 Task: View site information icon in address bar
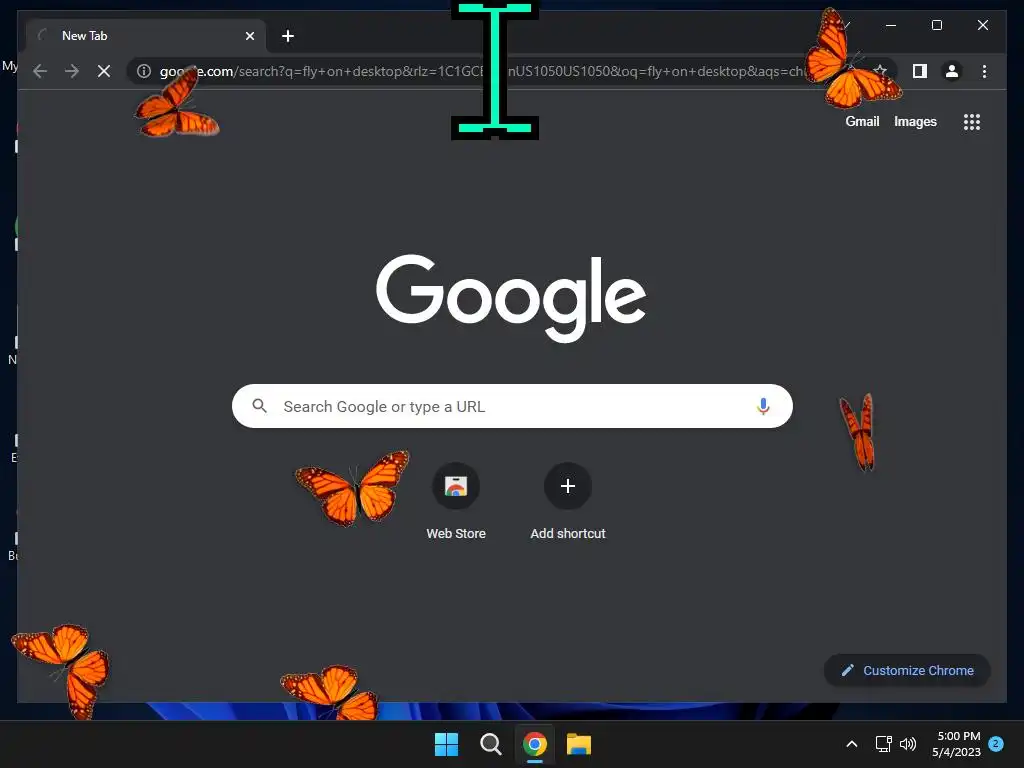tap(144, 71)
